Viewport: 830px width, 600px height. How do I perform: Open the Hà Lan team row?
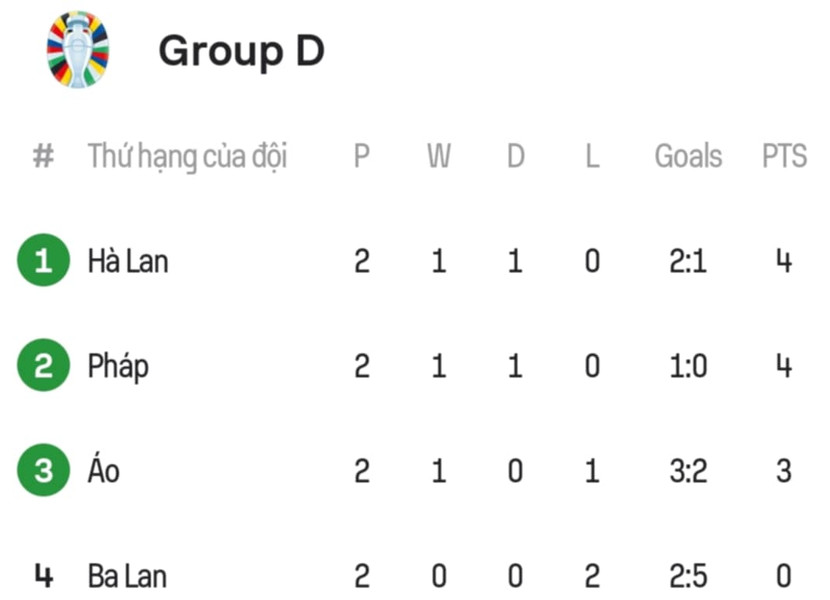point(128,262)
